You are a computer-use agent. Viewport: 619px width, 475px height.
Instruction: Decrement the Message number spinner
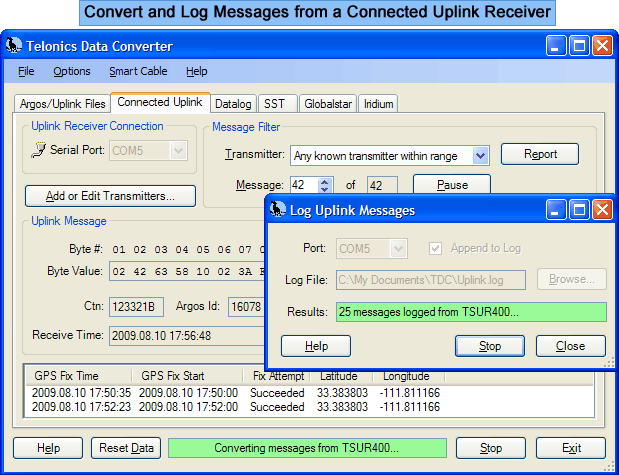click(325, 189)
